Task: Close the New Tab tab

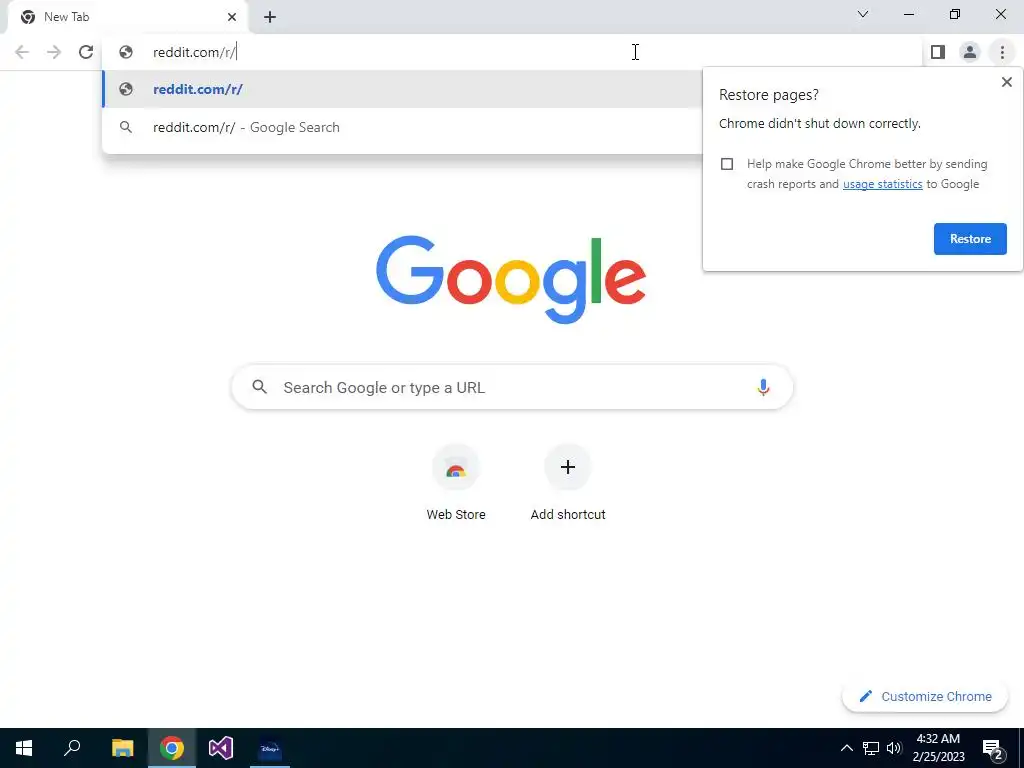Action: click(232, 17)
